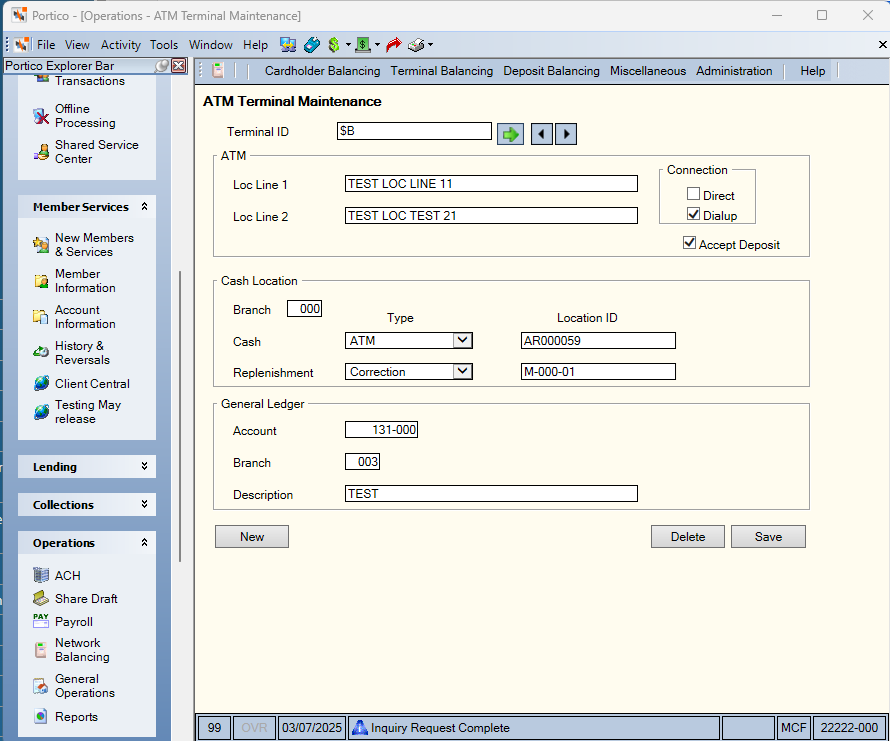Open the Administration menu
The height and width of the screenshot is (741, 890).
click(x=734, y=71)
